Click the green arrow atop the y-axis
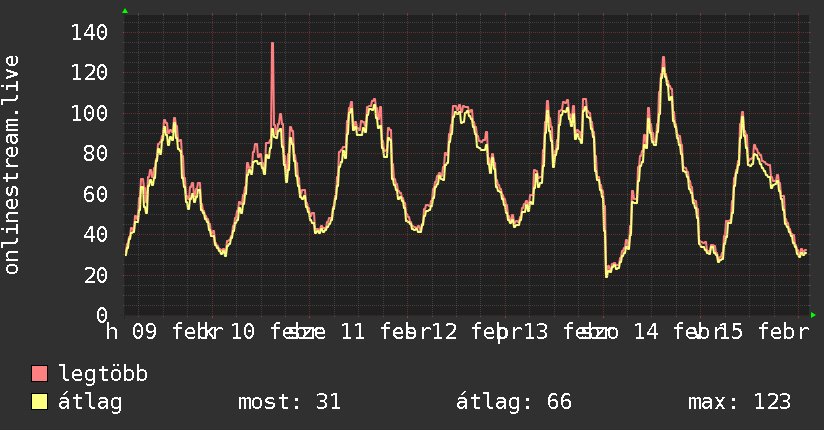This screenshot has height=430, width=824. click(125, 10)
